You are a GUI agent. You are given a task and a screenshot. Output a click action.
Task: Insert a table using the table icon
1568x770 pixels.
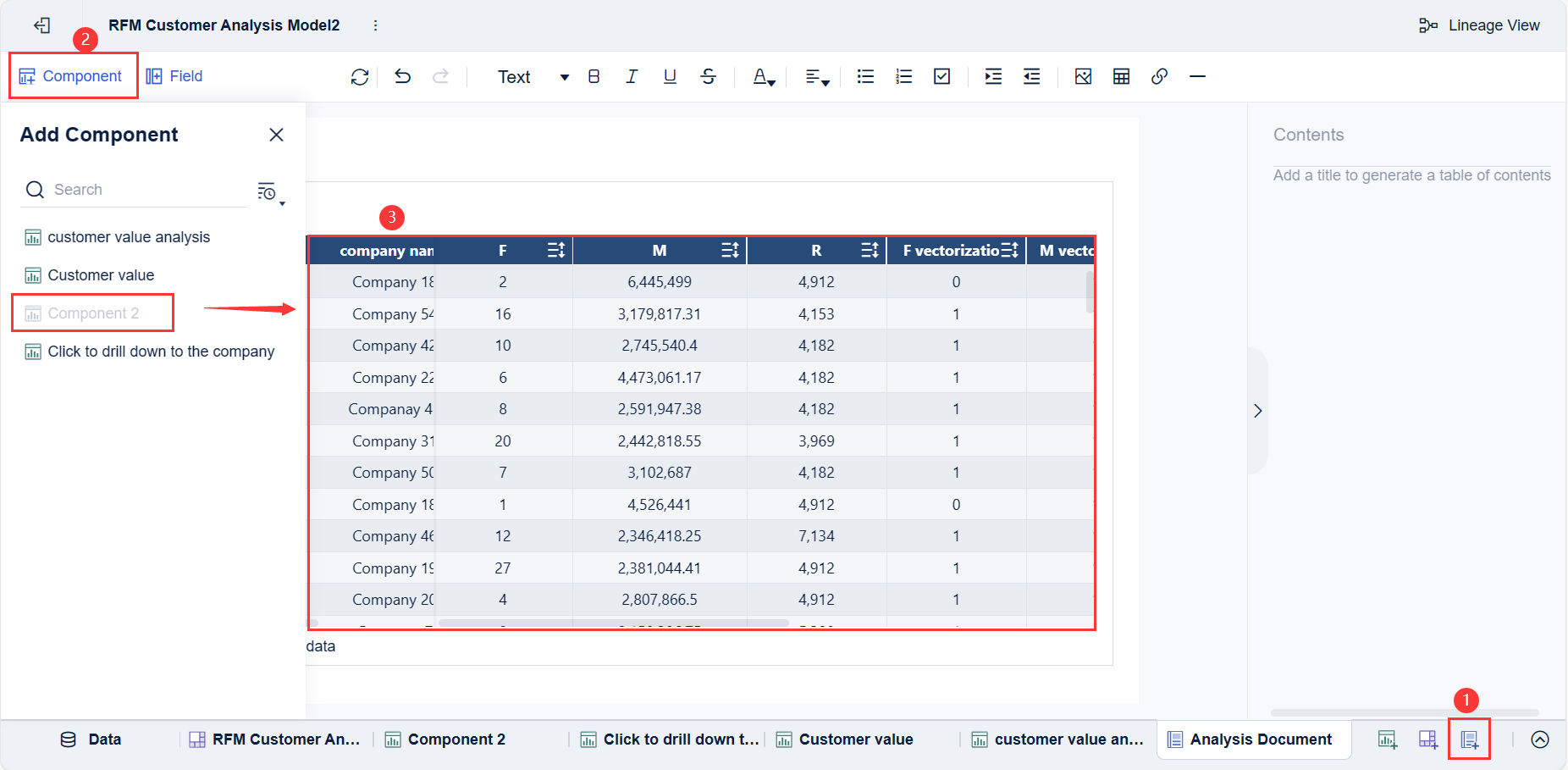(1121, 76)
